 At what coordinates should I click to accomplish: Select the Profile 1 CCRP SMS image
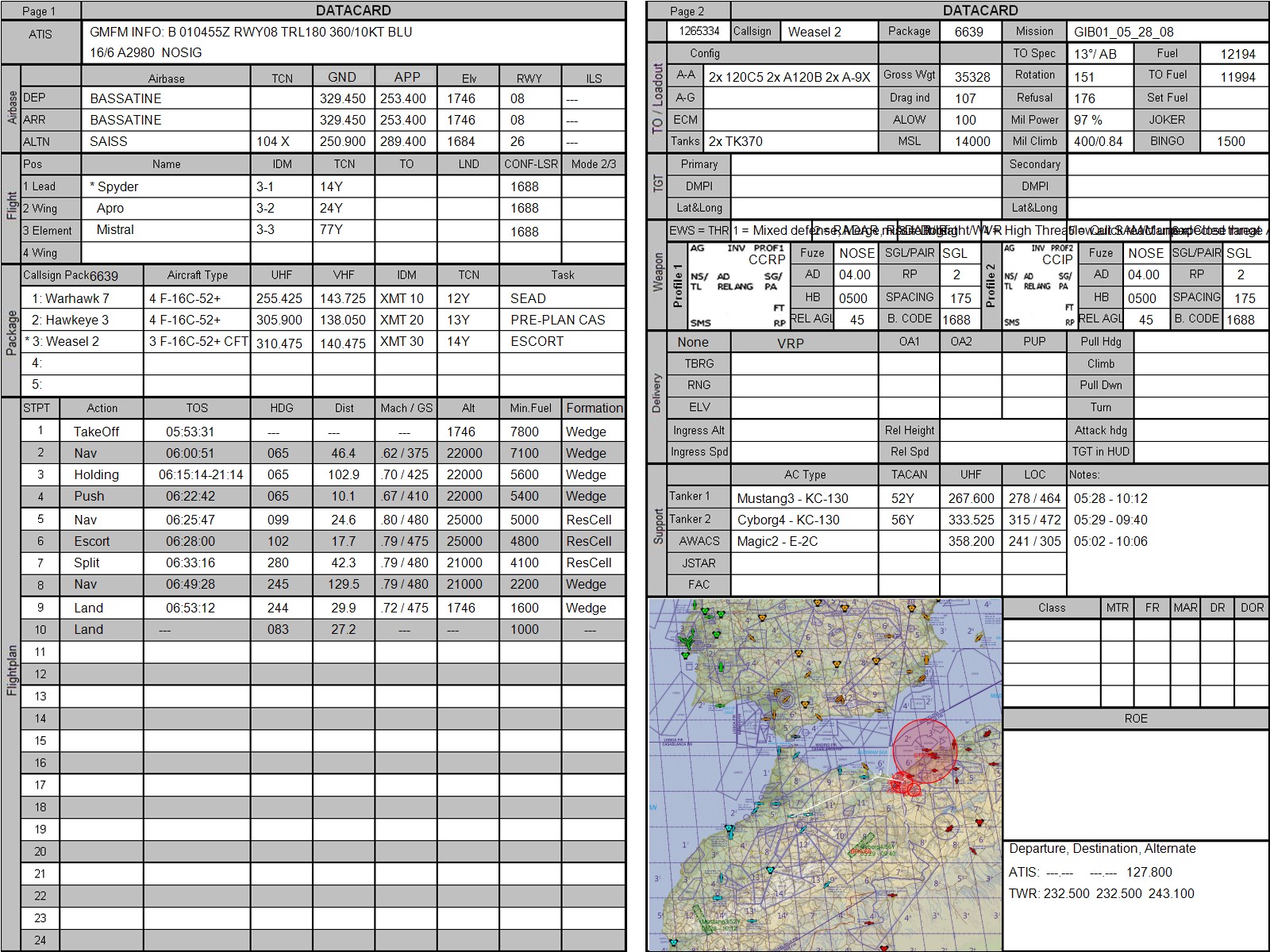[737, 286]
